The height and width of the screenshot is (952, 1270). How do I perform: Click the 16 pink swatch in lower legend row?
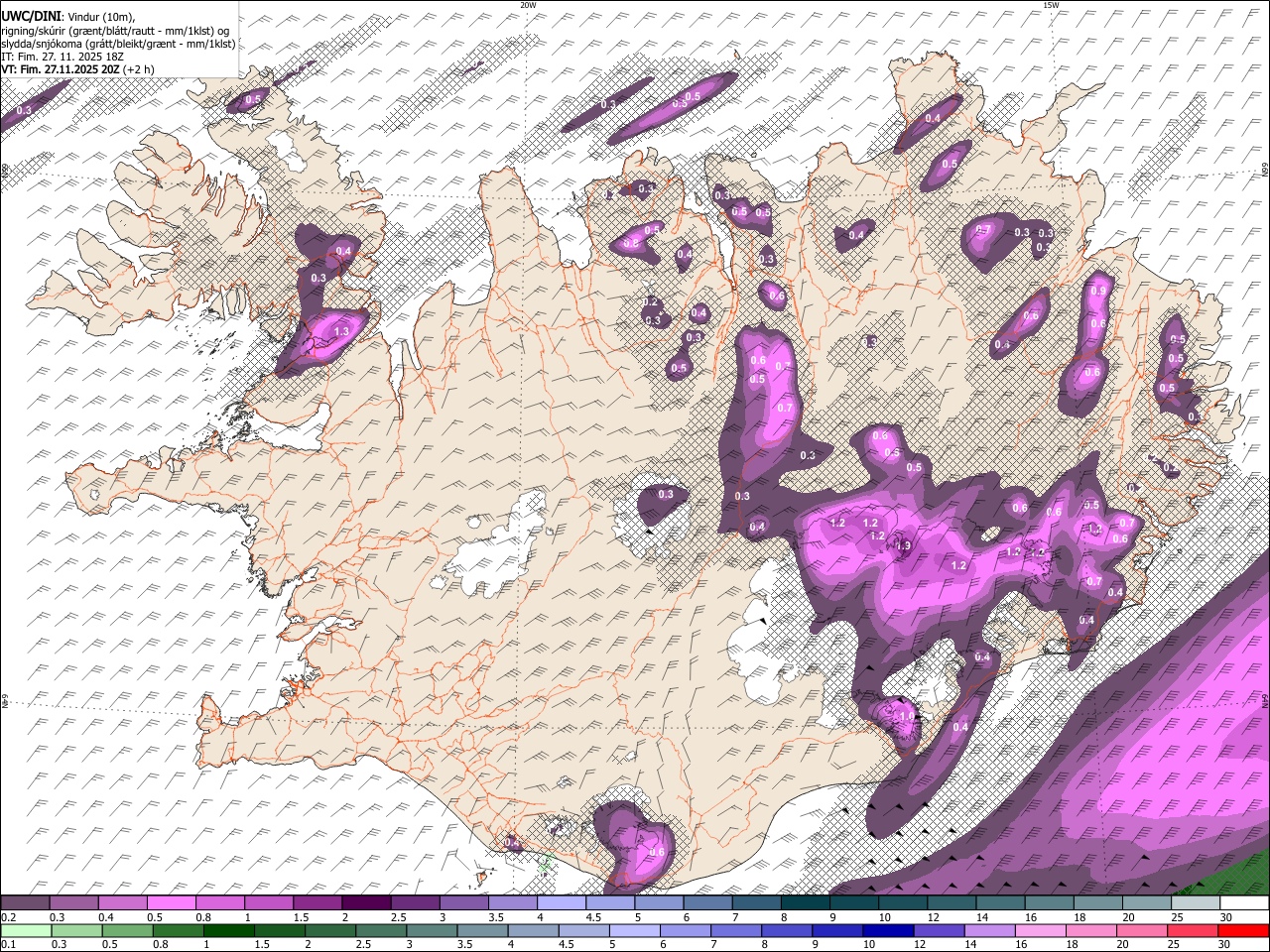[1039, 930]
